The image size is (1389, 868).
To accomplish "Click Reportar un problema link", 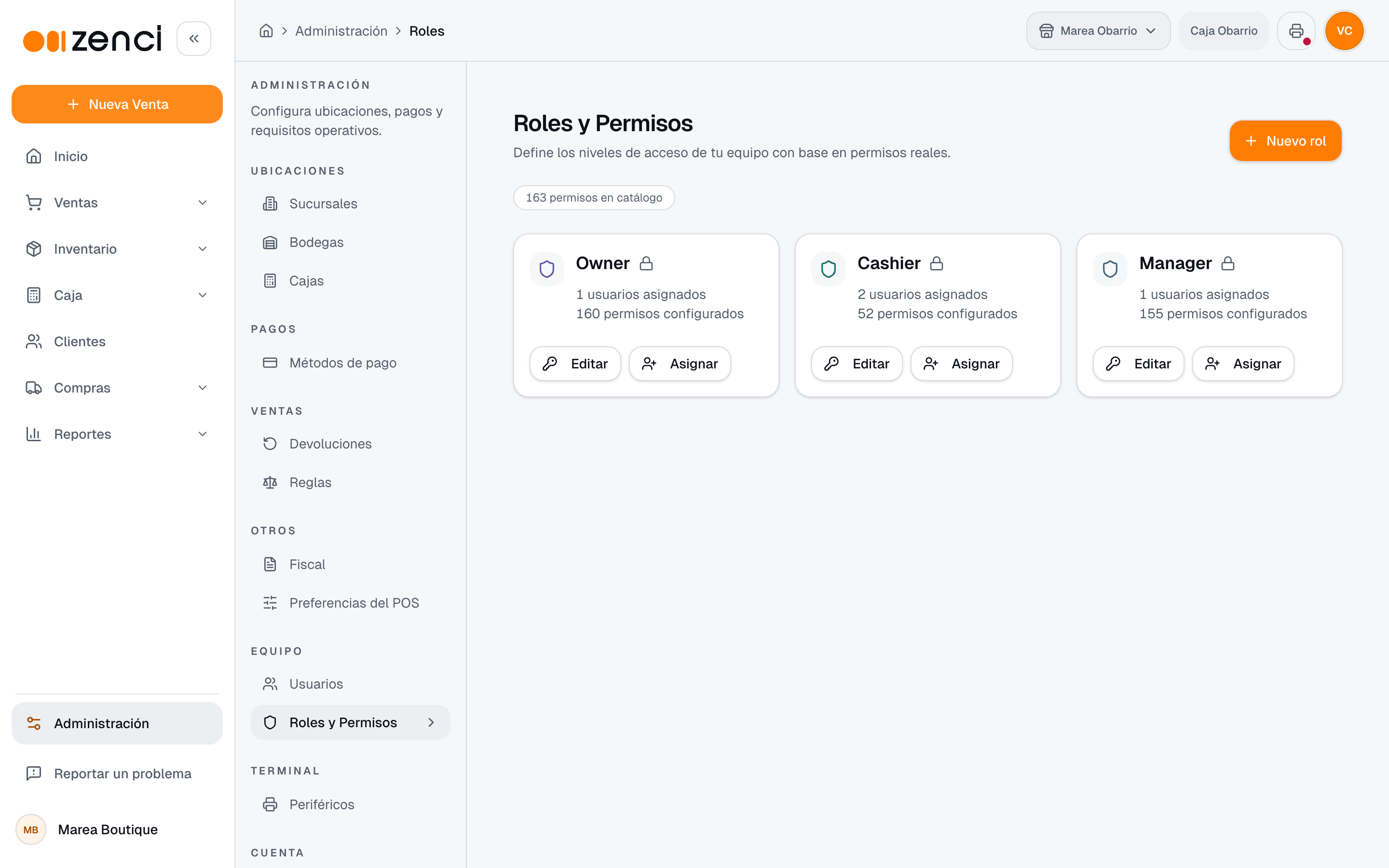I will coord(117,773).
